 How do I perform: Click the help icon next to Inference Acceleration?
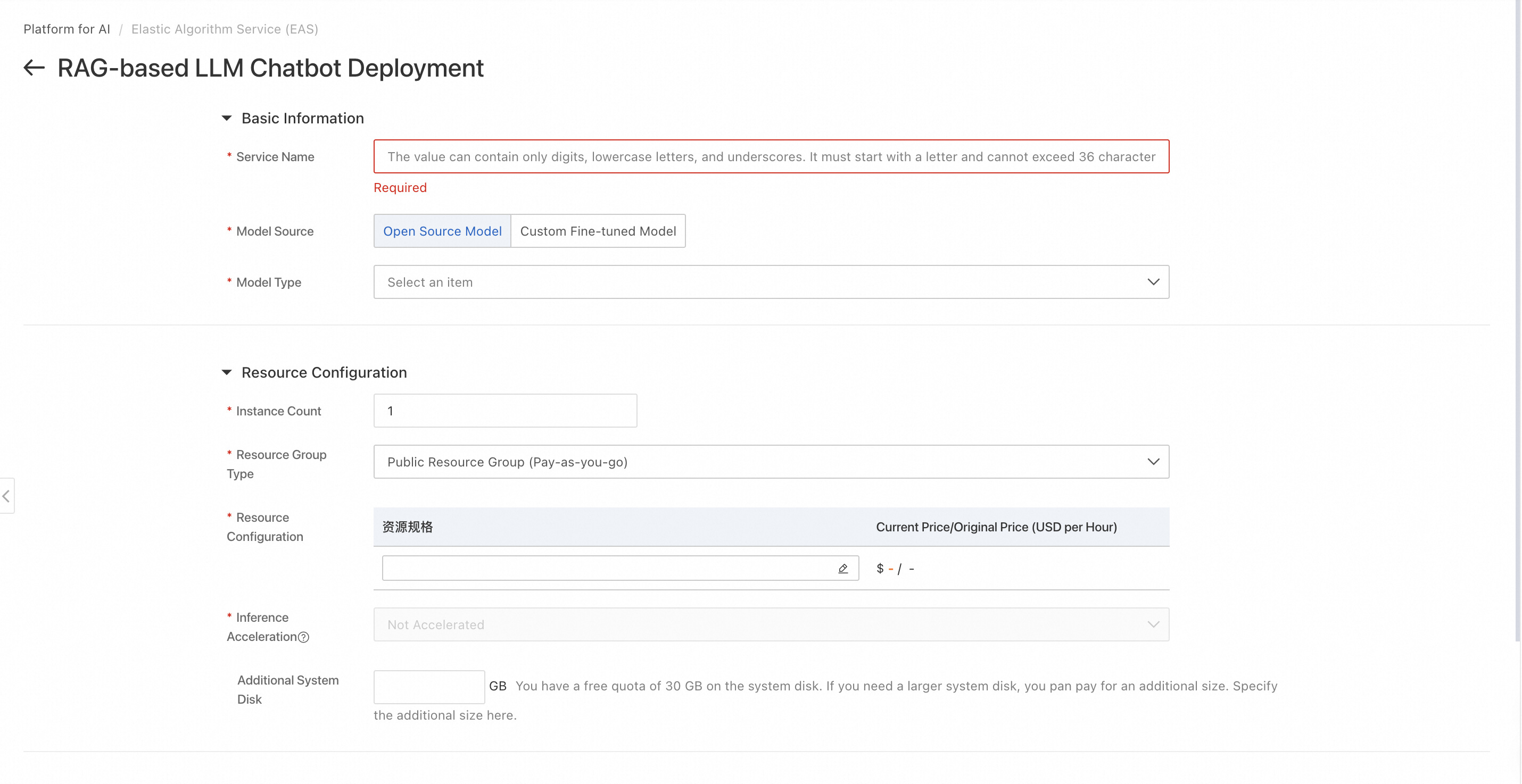(304, 637)
